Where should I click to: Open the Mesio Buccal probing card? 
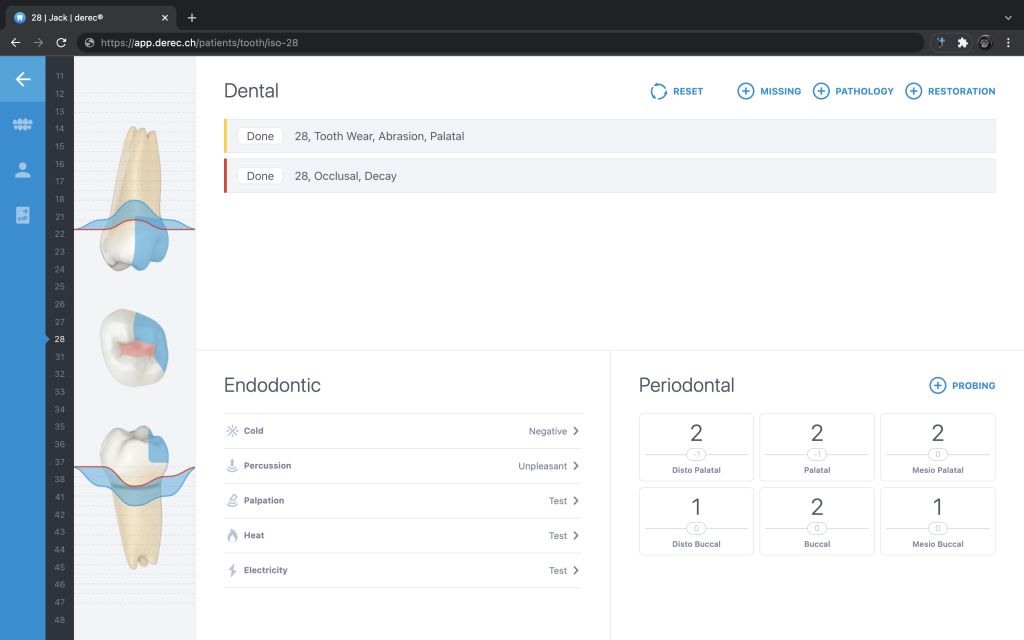tap(938, 521)
